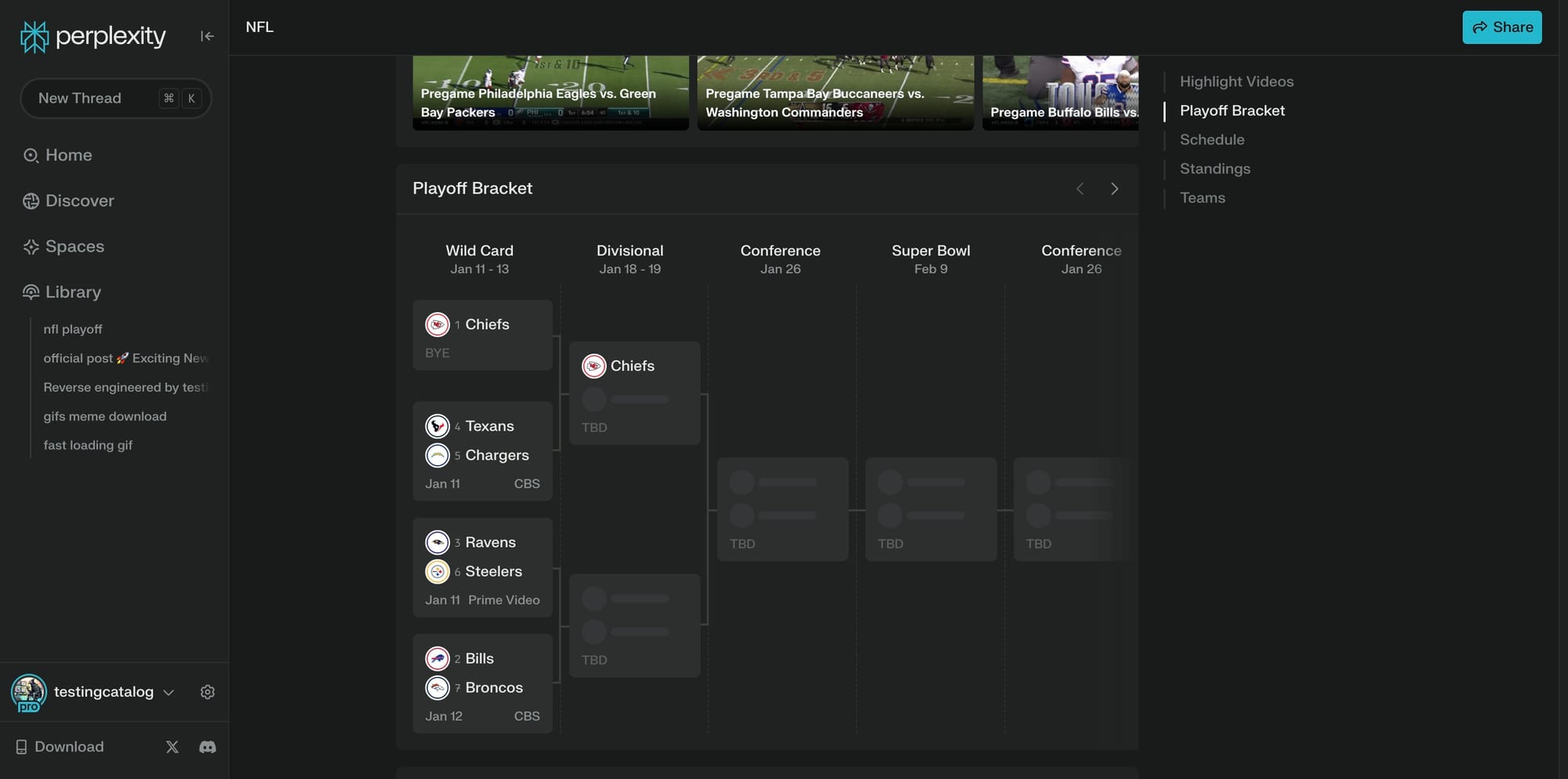The width and height of the screenshot is (1568, 779).
Task: Open the X (Twitter) link icon
Action: (172, 747)
